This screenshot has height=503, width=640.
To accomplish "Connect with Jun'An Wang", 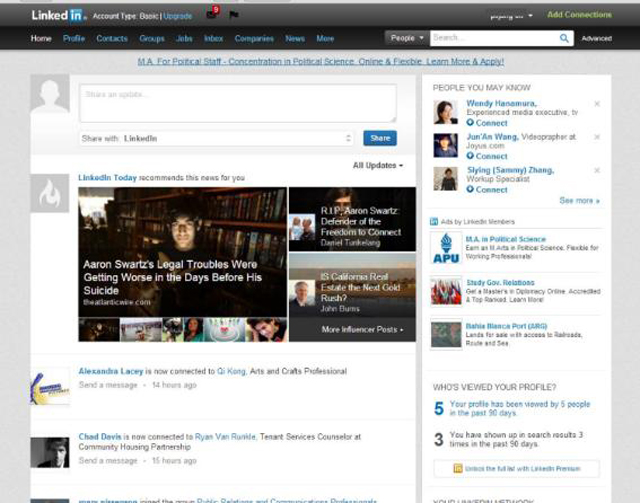I will click(x=487, y=156).
